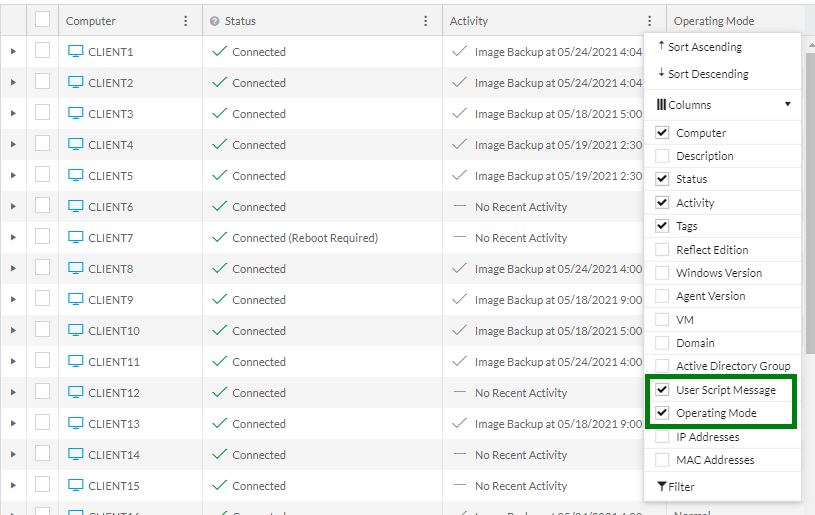Select all rows with header checkbox
Screen dimensions: 815x515
[x=42, y=19]
